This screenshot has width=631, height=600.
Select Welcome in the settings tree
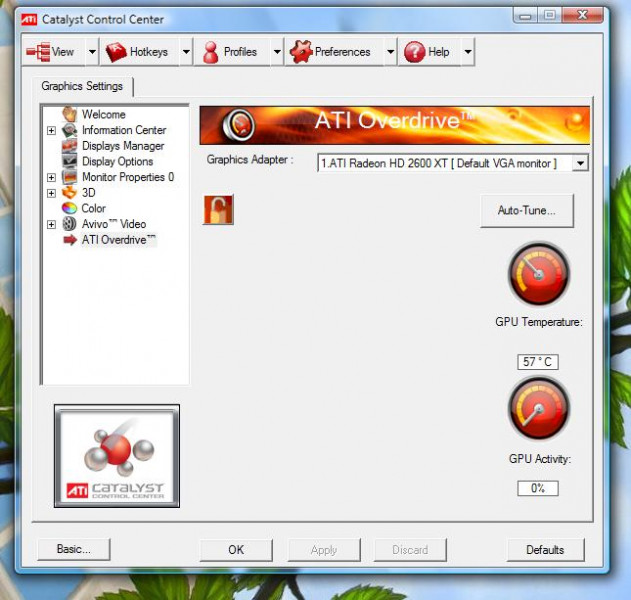click(103, 114)
